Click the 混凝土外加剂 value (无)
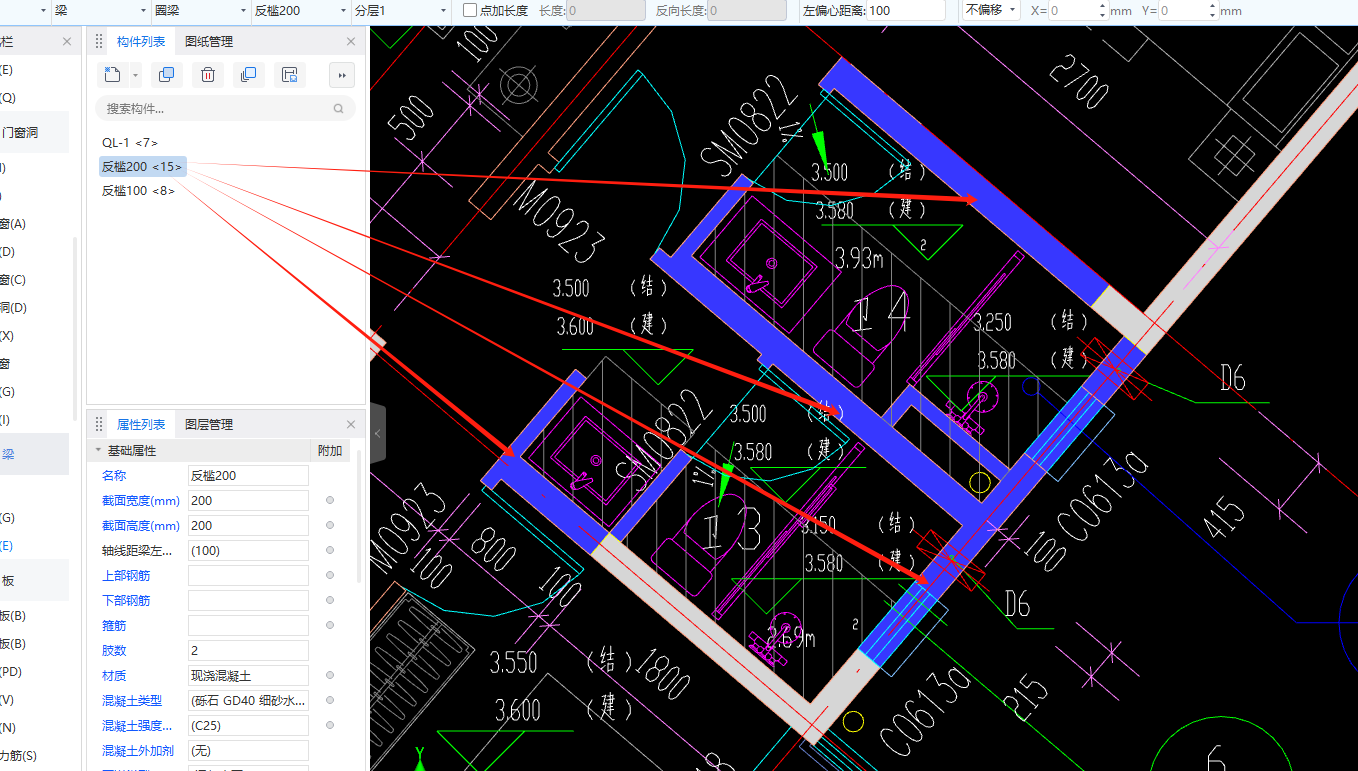 pyautogui.click(x=248, y=751)
